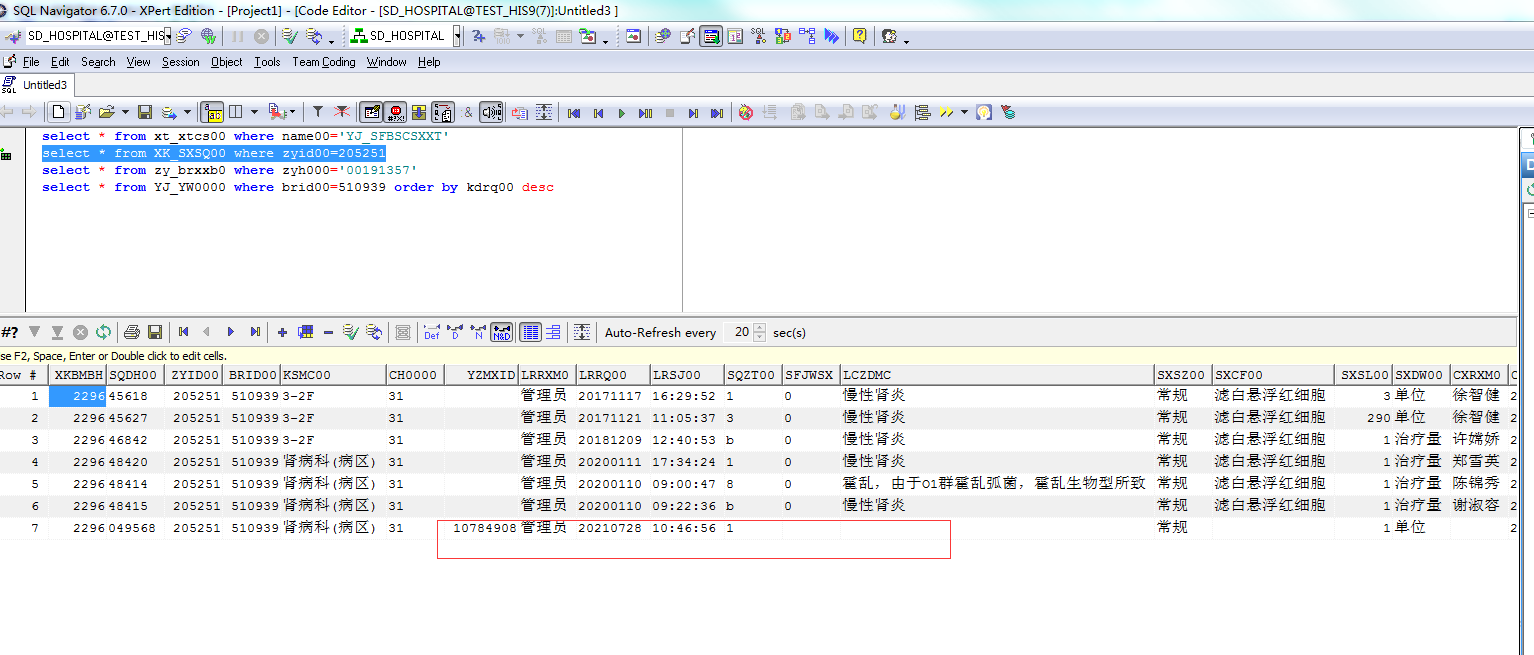Screen dimensions: 1534x655
Task: Go to first record in results grid
Action: click(x=183, y=332)
